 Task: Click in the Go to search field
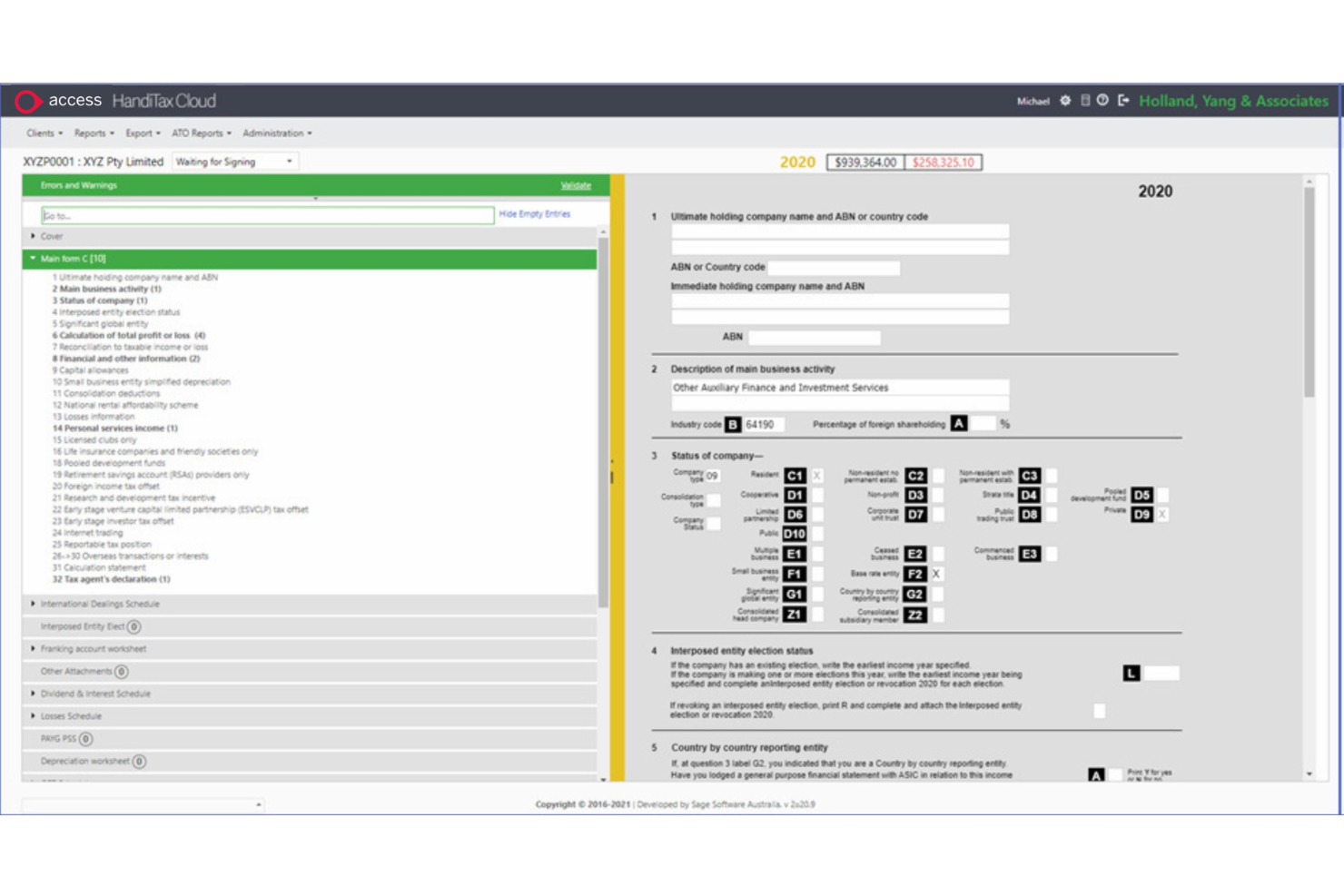pyautogui.click(x=268, y=216)
